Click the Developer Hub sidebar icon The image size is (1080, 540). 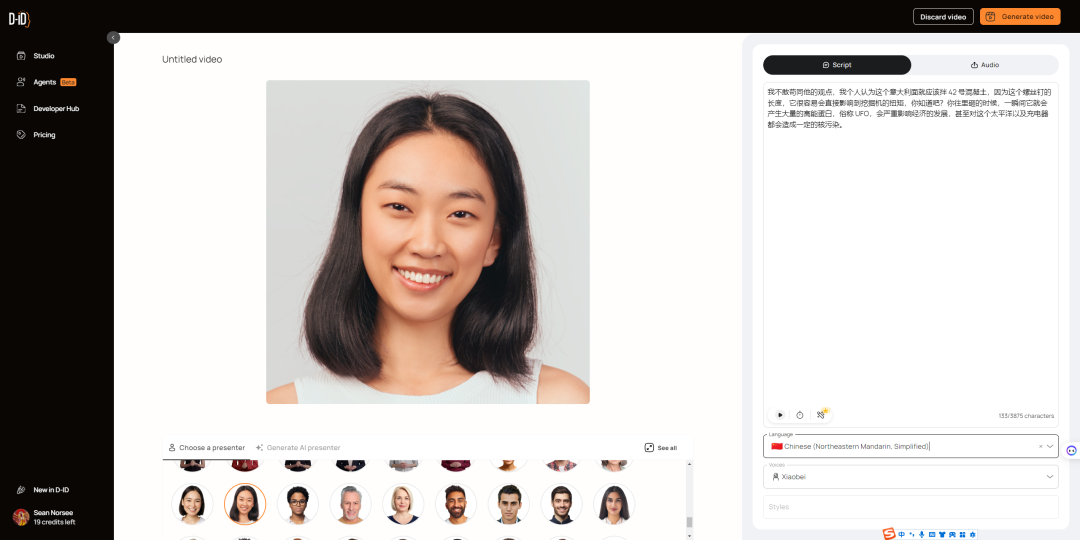pyautogui.click(x=21, y=108)
